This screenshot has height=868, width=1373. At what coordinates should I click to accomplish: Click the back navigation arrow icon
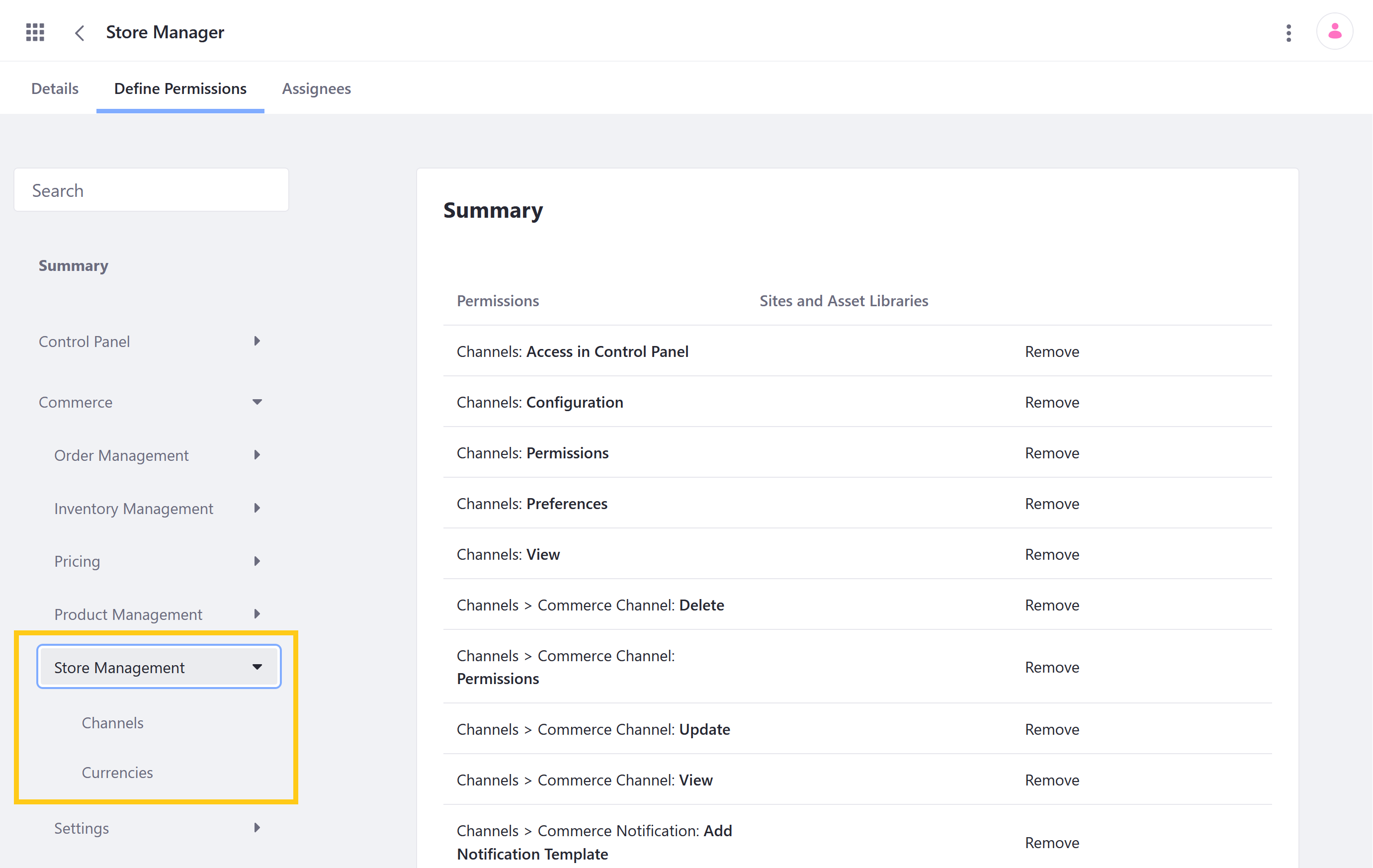(77, 31)
